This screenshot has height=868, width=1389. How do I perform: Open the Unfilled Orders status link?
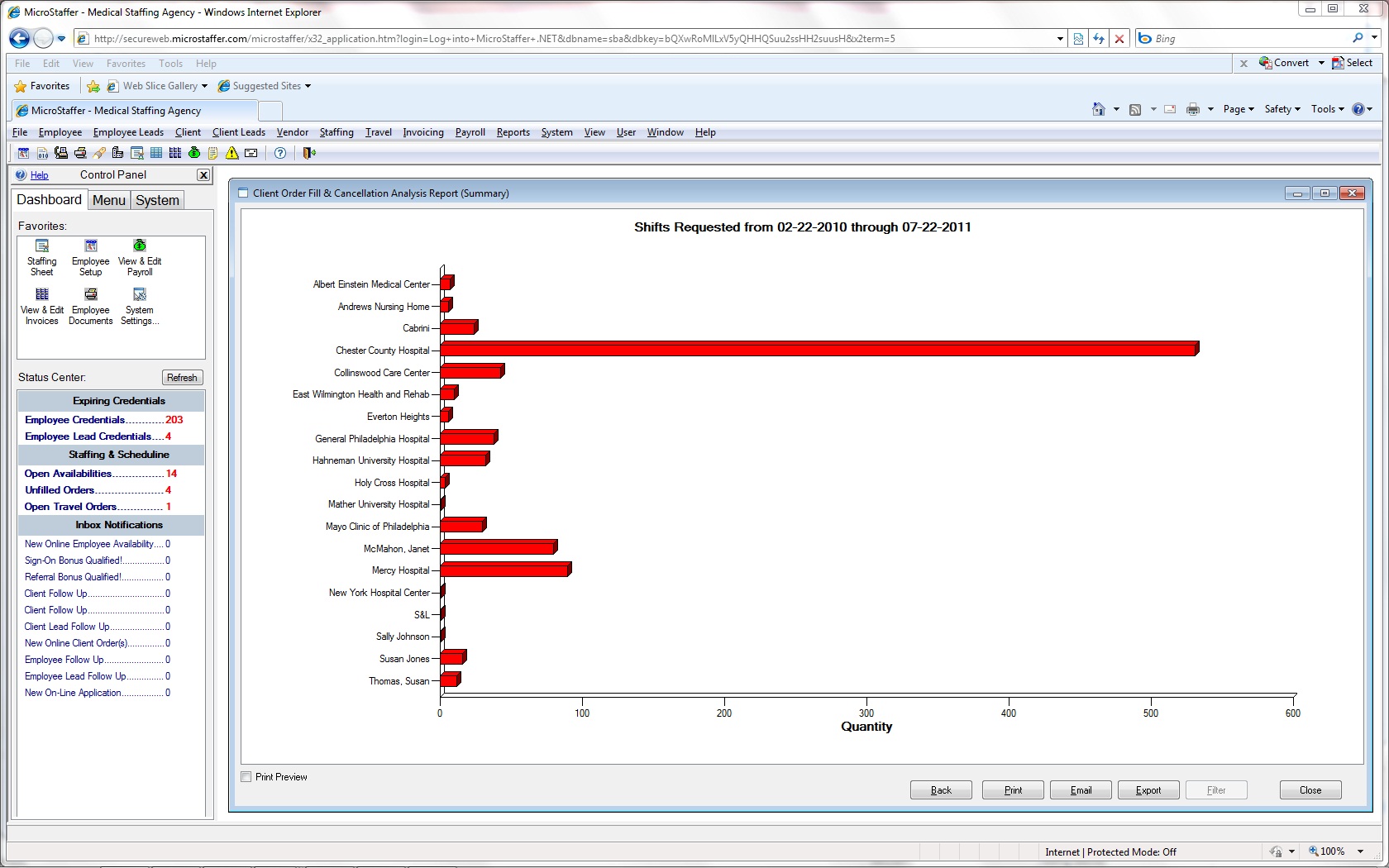click(60, 490)
